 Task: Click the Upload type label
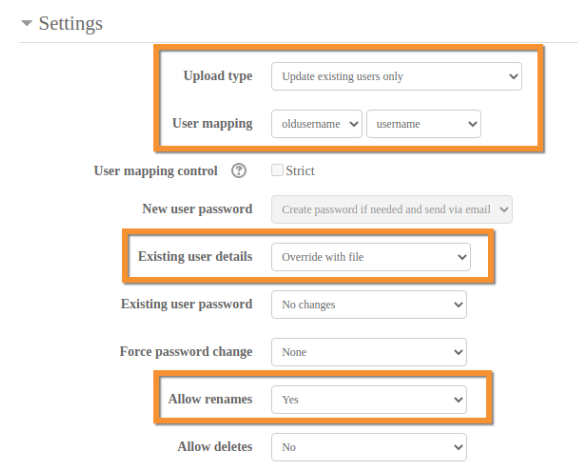(218, 76)
